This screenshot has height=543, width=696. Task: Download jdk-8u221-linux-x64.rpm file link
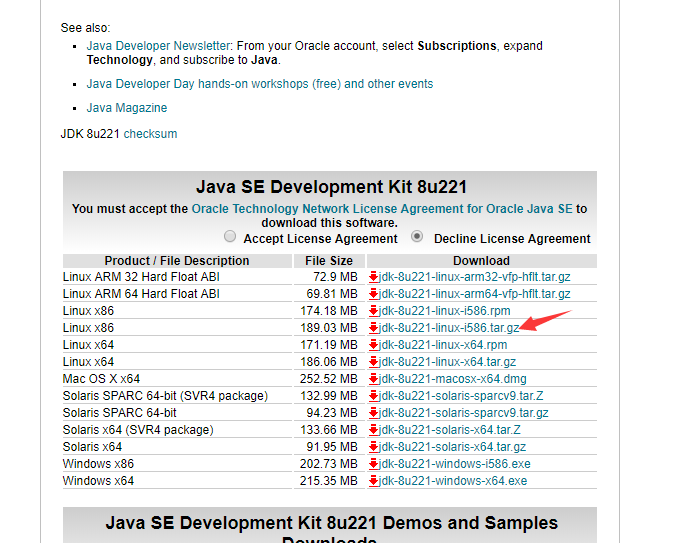(x=443, y=345)
